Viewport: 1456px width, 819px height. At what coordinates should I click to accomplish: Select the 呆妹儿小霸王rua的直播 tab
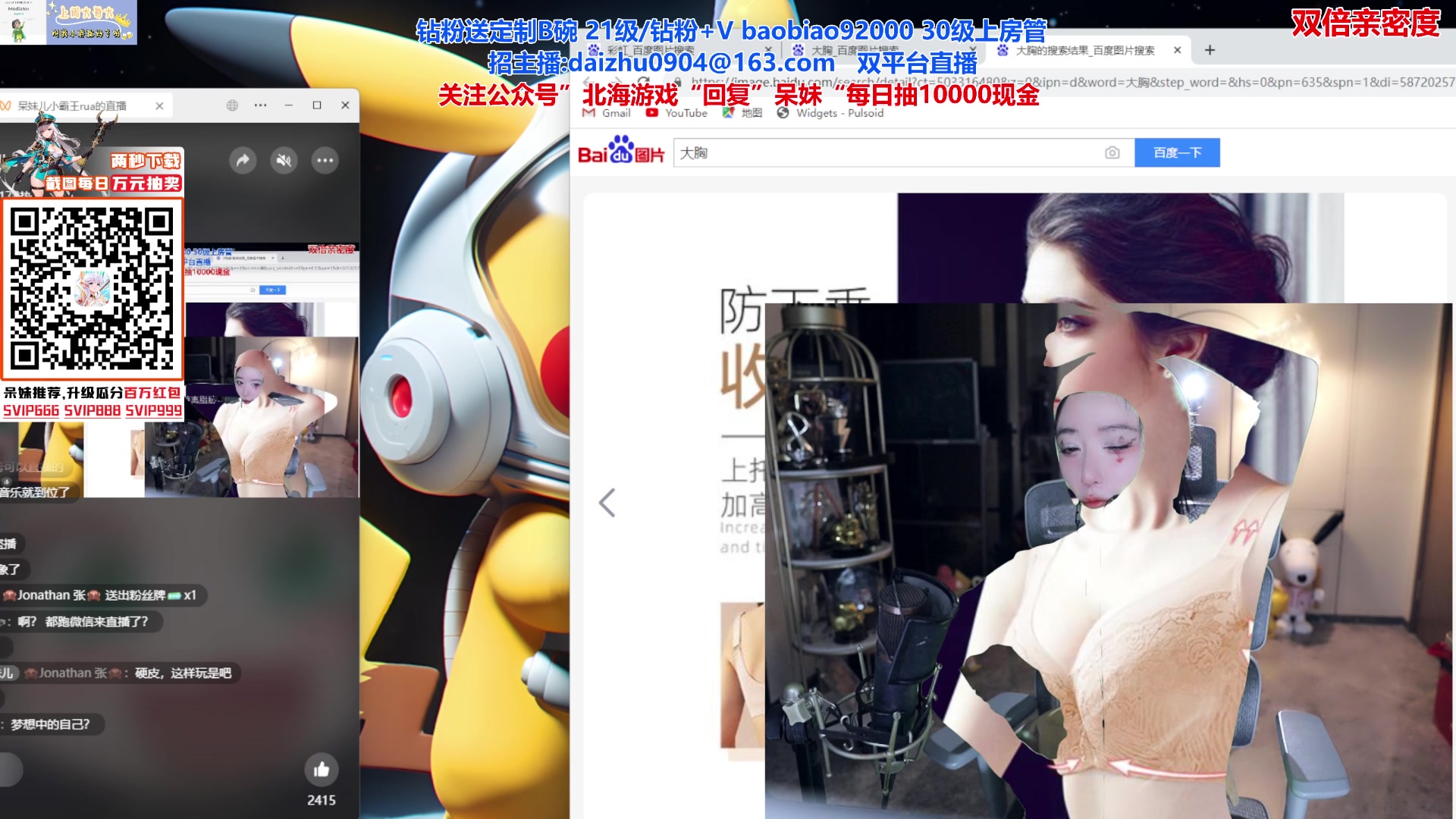(x=83, y=106)
